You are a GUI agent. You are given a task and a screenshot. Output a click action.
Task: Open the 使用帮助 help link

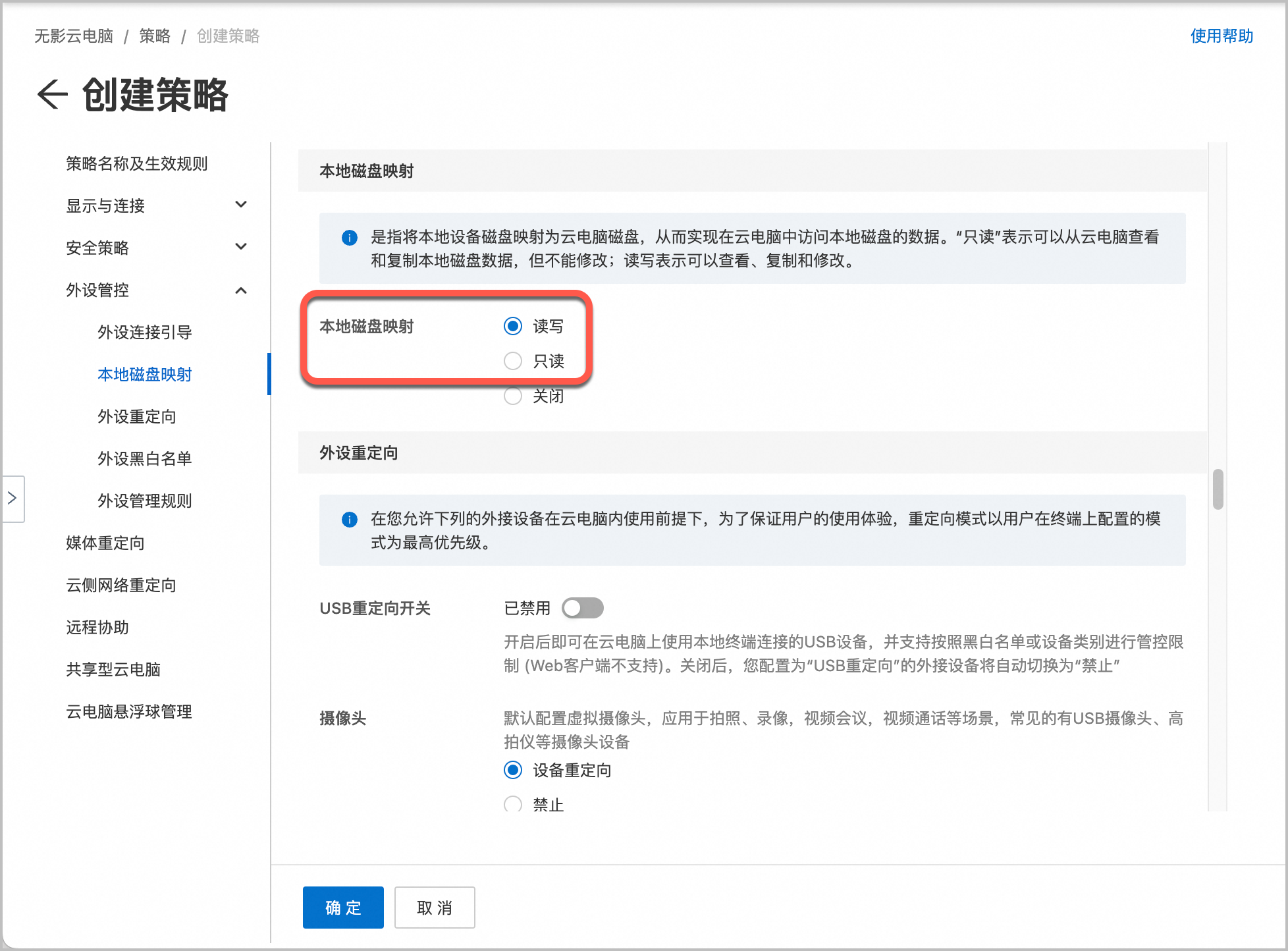1221,36
